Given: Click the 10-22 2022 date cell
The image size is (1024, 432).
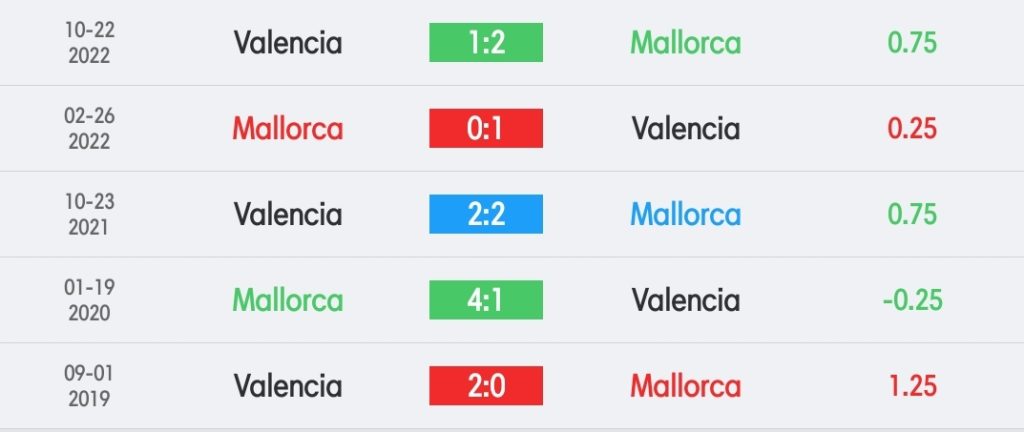Looking at the screenshot, I should (x=89, y=43).
